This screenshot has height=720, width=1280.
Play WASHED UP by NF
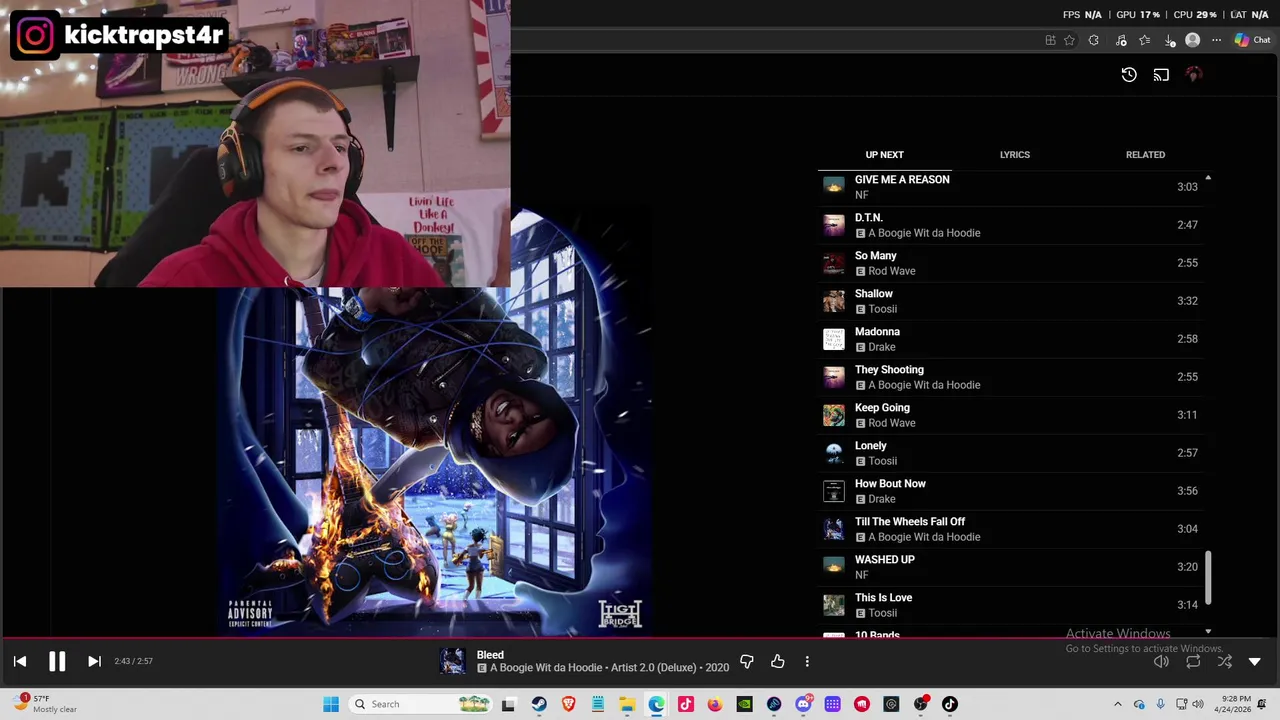point(1010,567)
